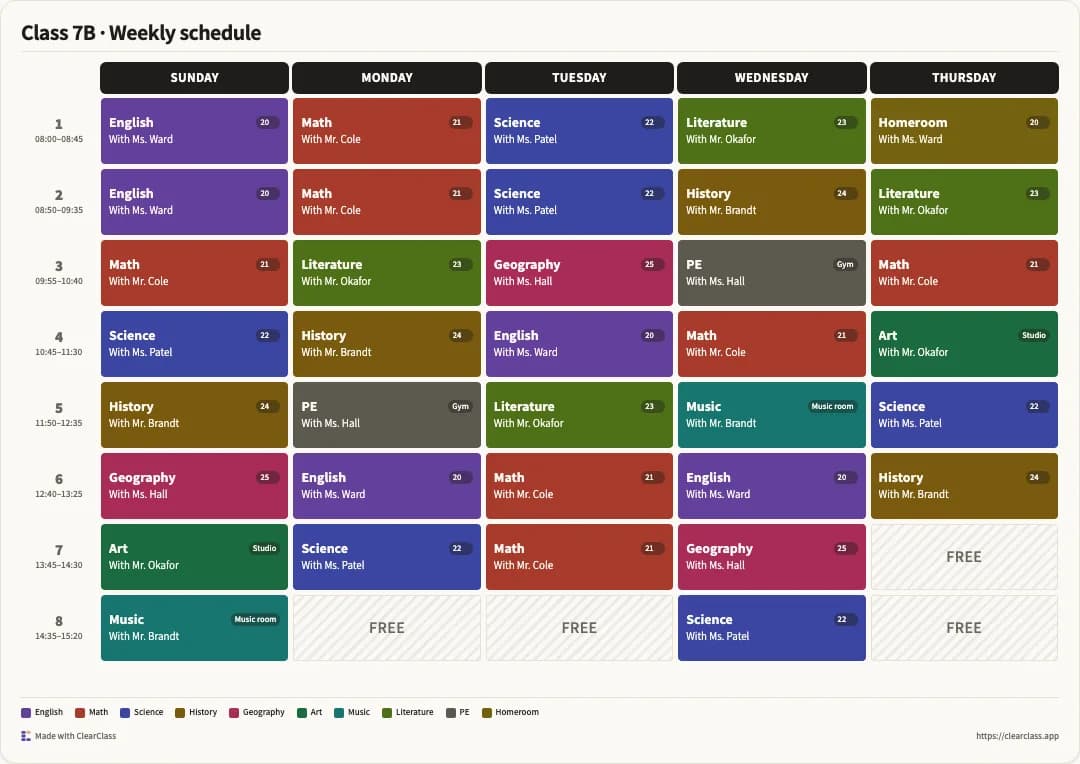This screenshot has width=1080, height=764.
Task: Click the Homeroom legend swatch
Action: [x=487, y=712]
